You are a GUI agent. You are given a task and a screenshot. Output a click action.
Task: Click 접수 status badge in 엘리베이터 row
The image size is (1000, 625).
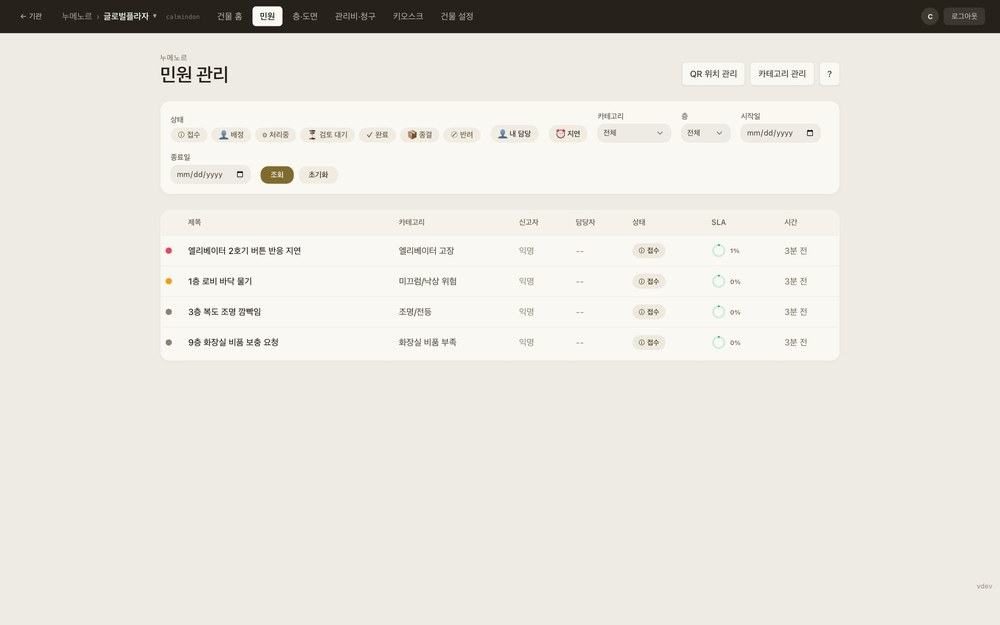649,251
